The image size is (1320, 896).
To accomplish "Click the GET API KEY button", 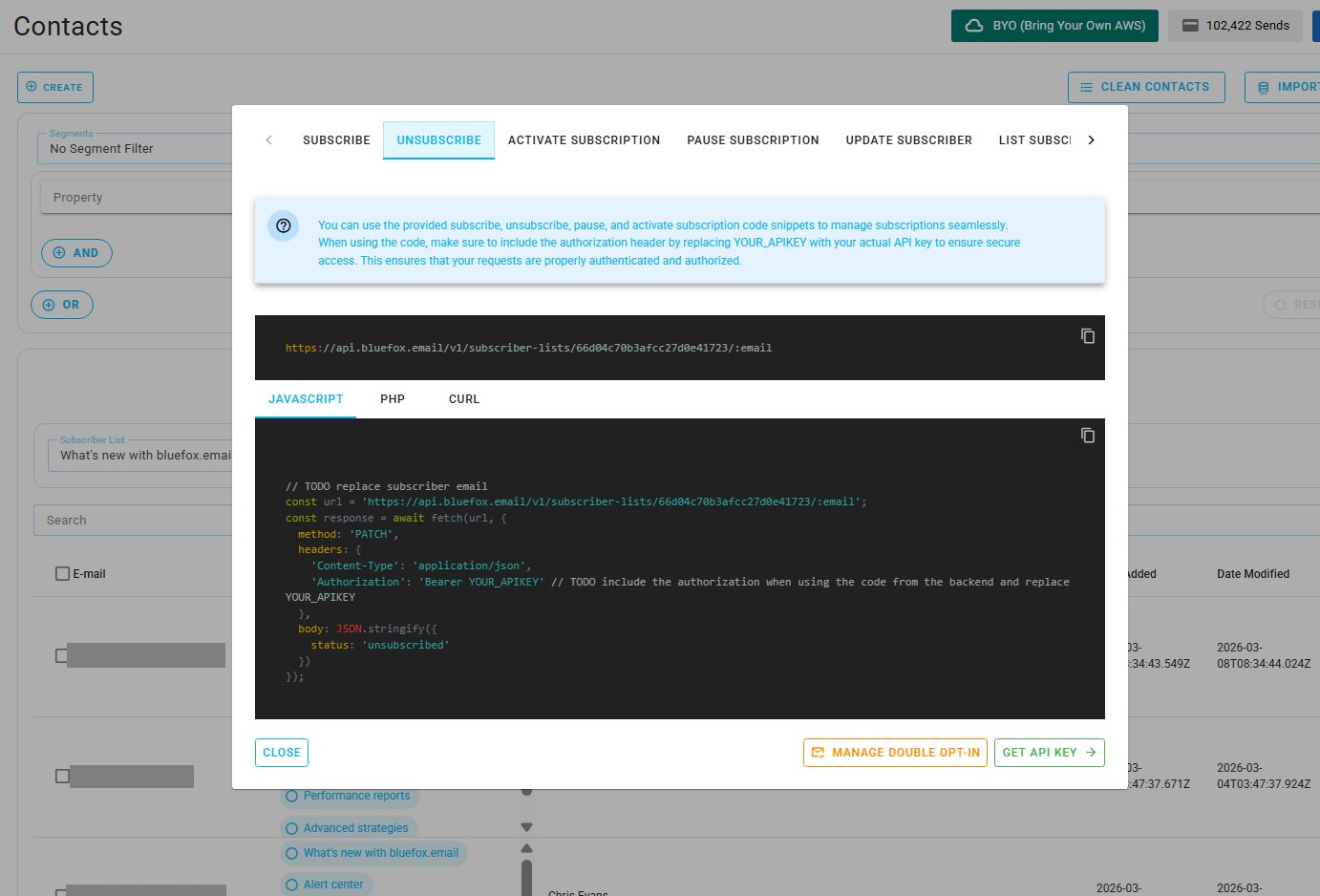I will tap(1049, 753).
